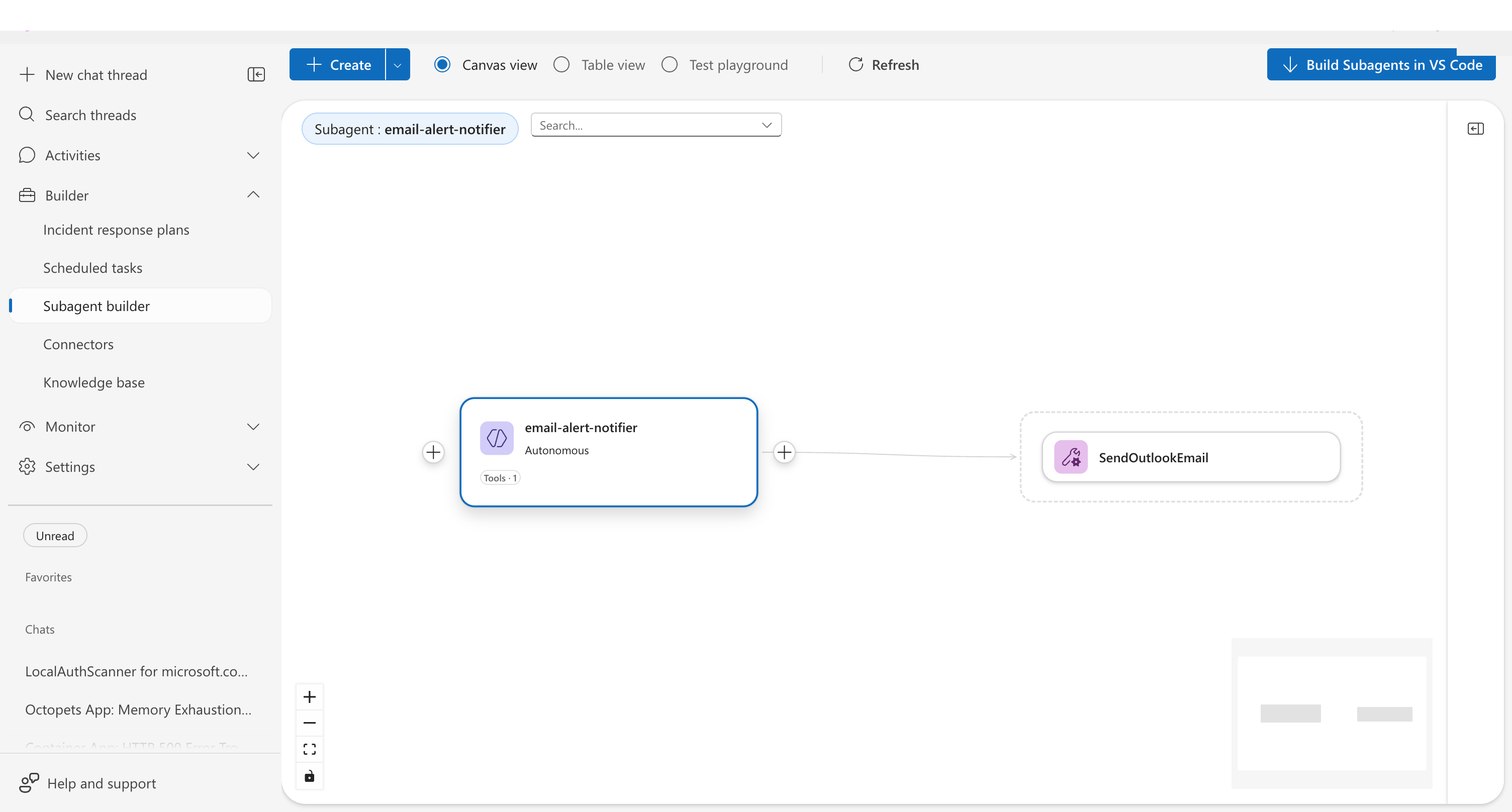Click the Builder briefcase icon
Image resolution: width=1512 pixels, height=812 pixels.
point(27,195)
